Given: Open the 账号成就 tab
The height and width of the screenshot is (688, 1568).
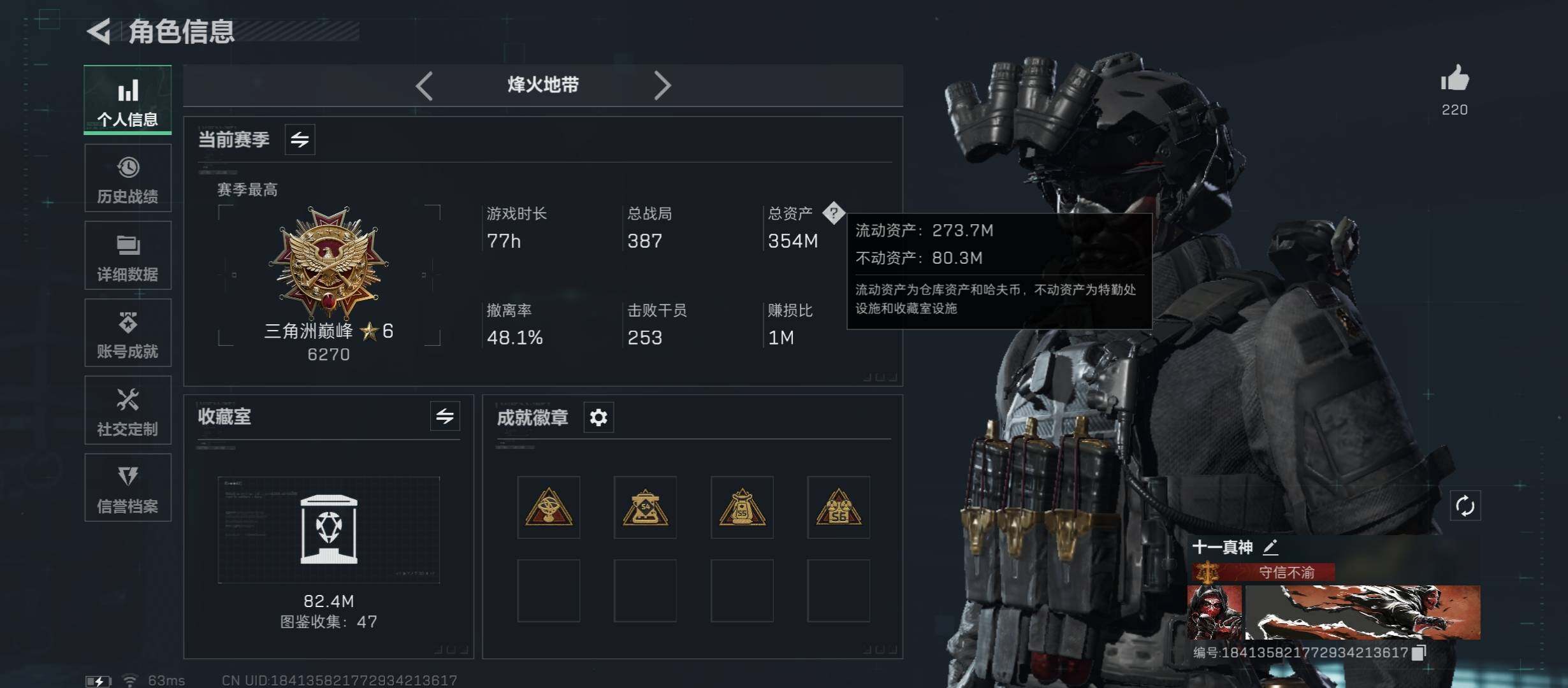Looking at the screenshot, I should coord(127,333).
